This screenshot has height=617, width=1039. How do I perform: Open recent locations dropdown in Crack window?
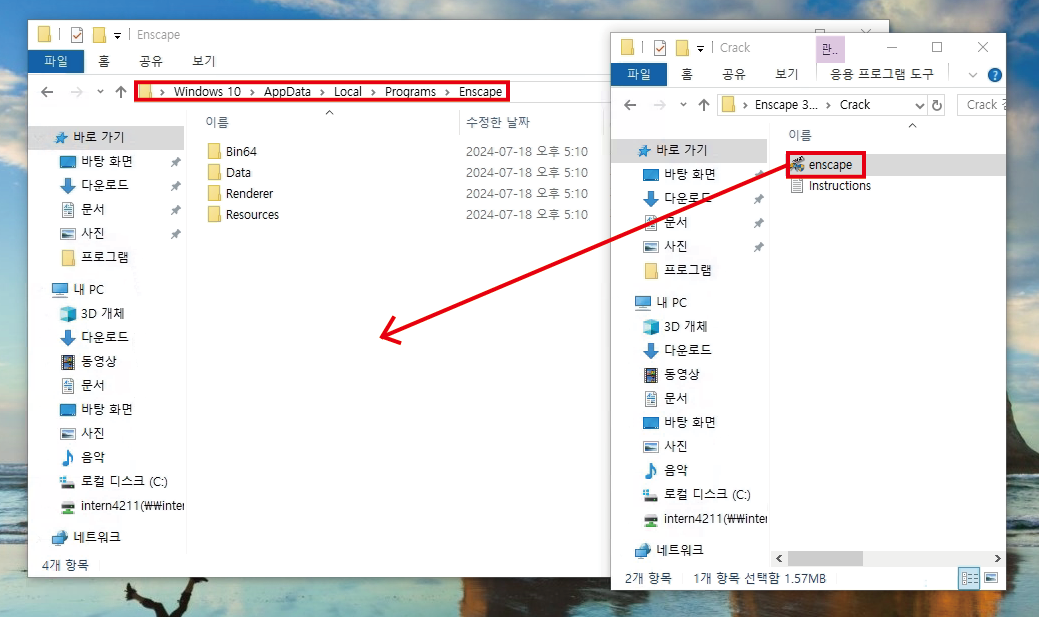tap(683, 105)
